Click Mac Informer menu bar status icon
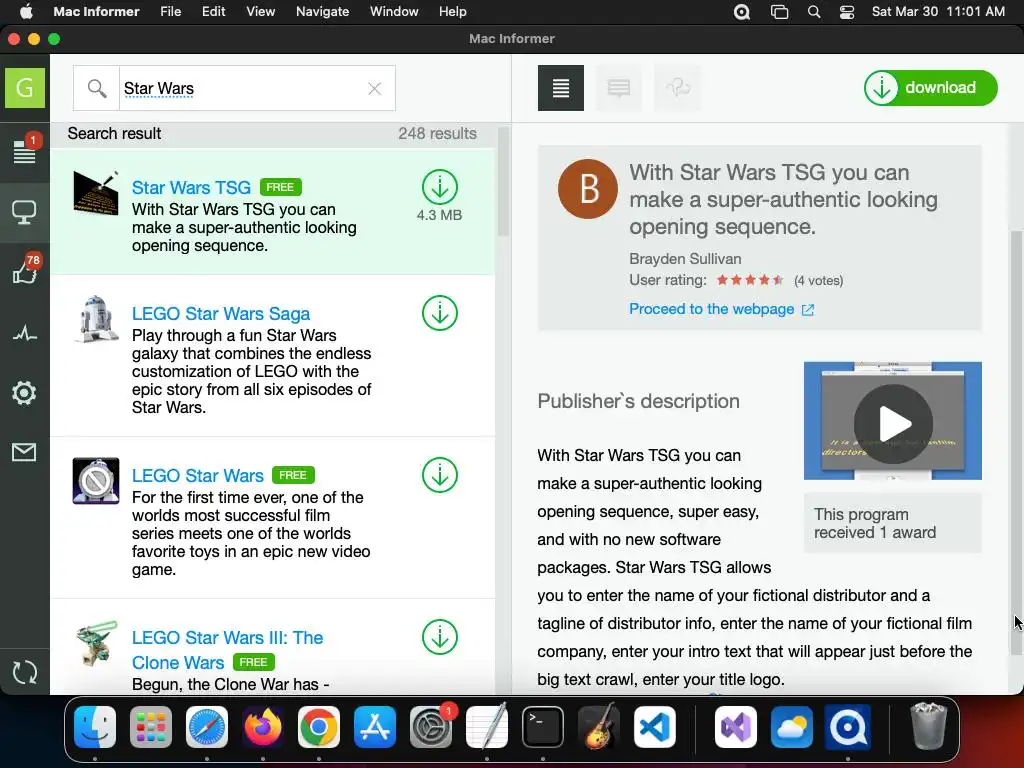The image size is (1024, 768). pos(742,12)
